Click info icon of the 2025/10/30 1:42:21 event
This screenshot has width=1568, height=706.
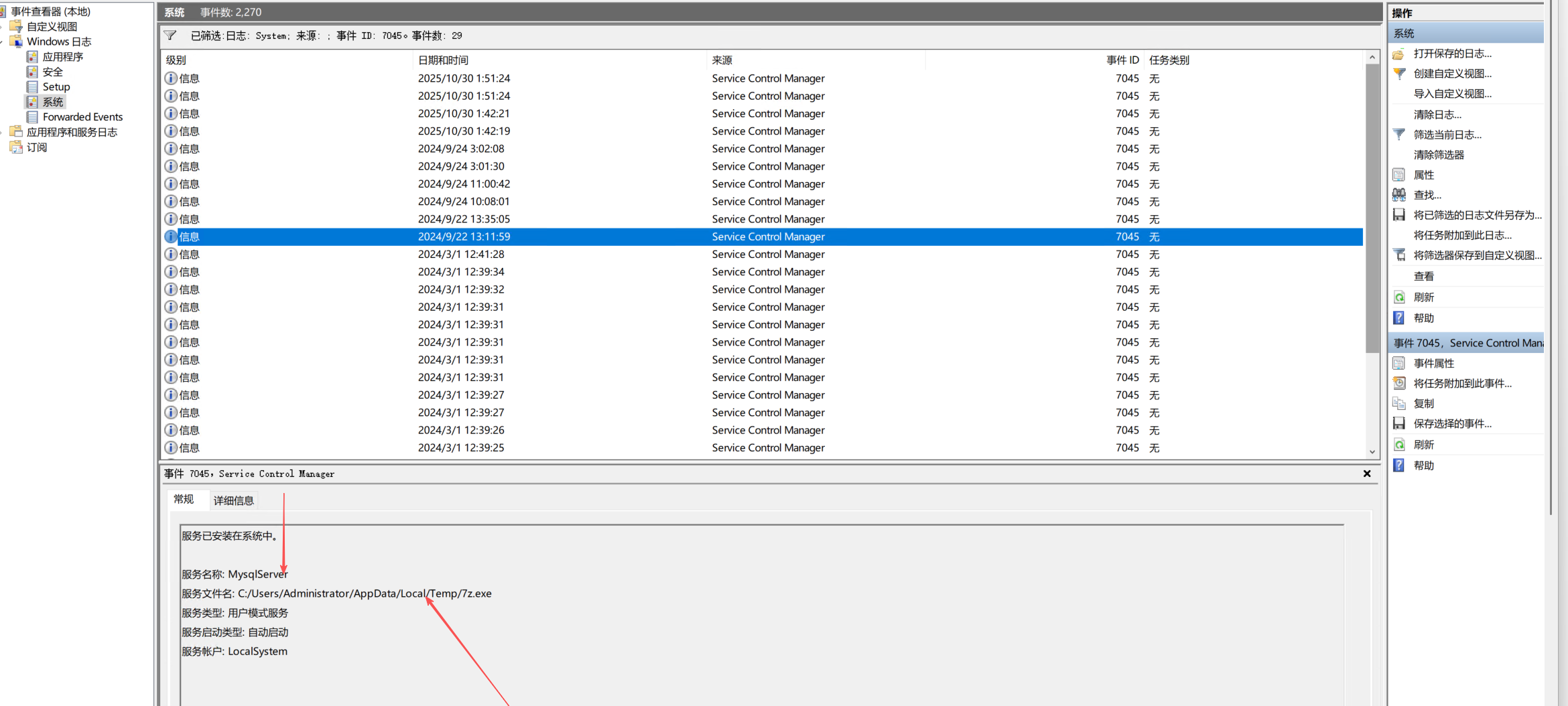(x=171, y=114)
